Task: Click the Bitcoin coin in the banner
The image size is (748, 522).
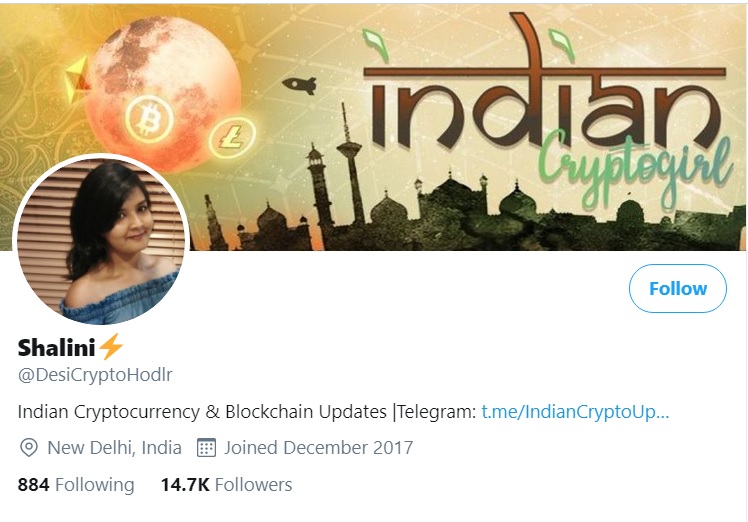Action: click(x=149, y=119)
